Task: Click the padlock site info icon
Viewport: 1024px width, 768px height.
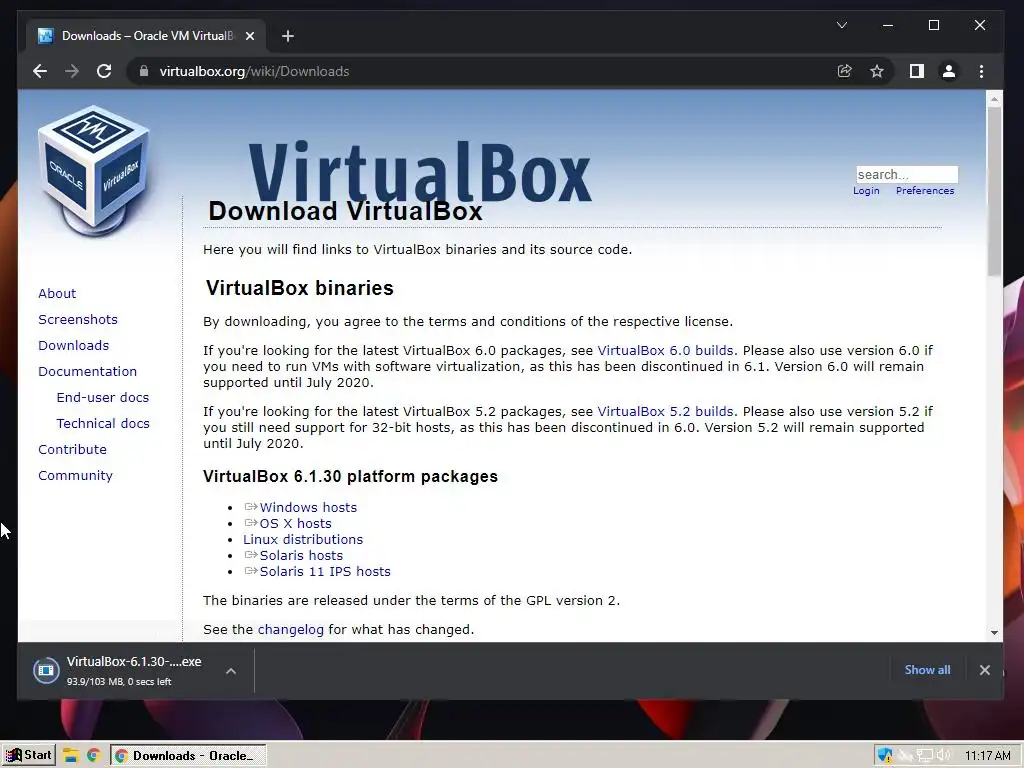Action: tap(144, 71)
